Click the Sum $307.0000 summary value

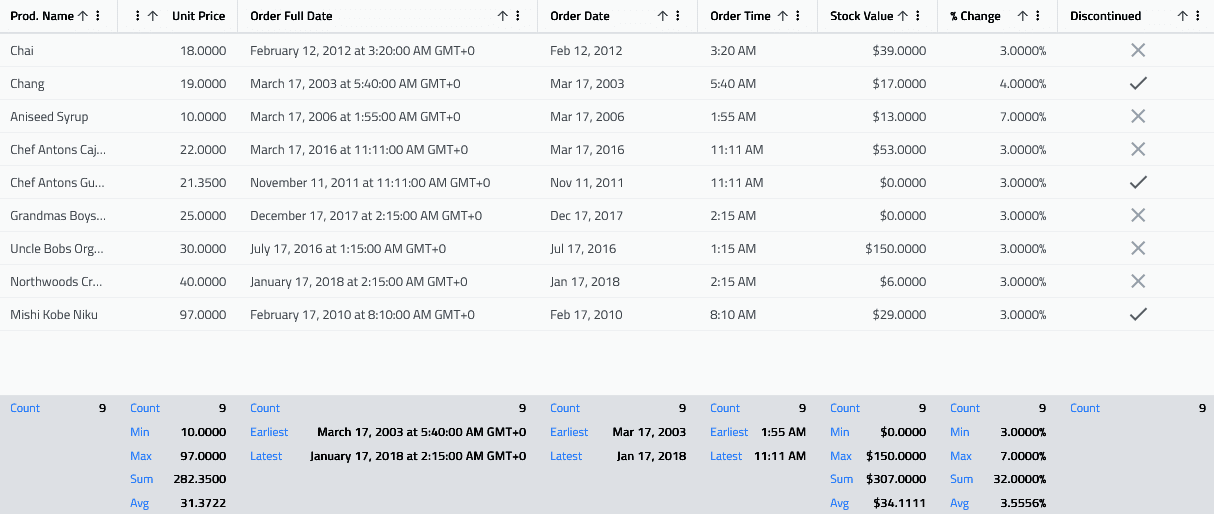click(896, 480)
